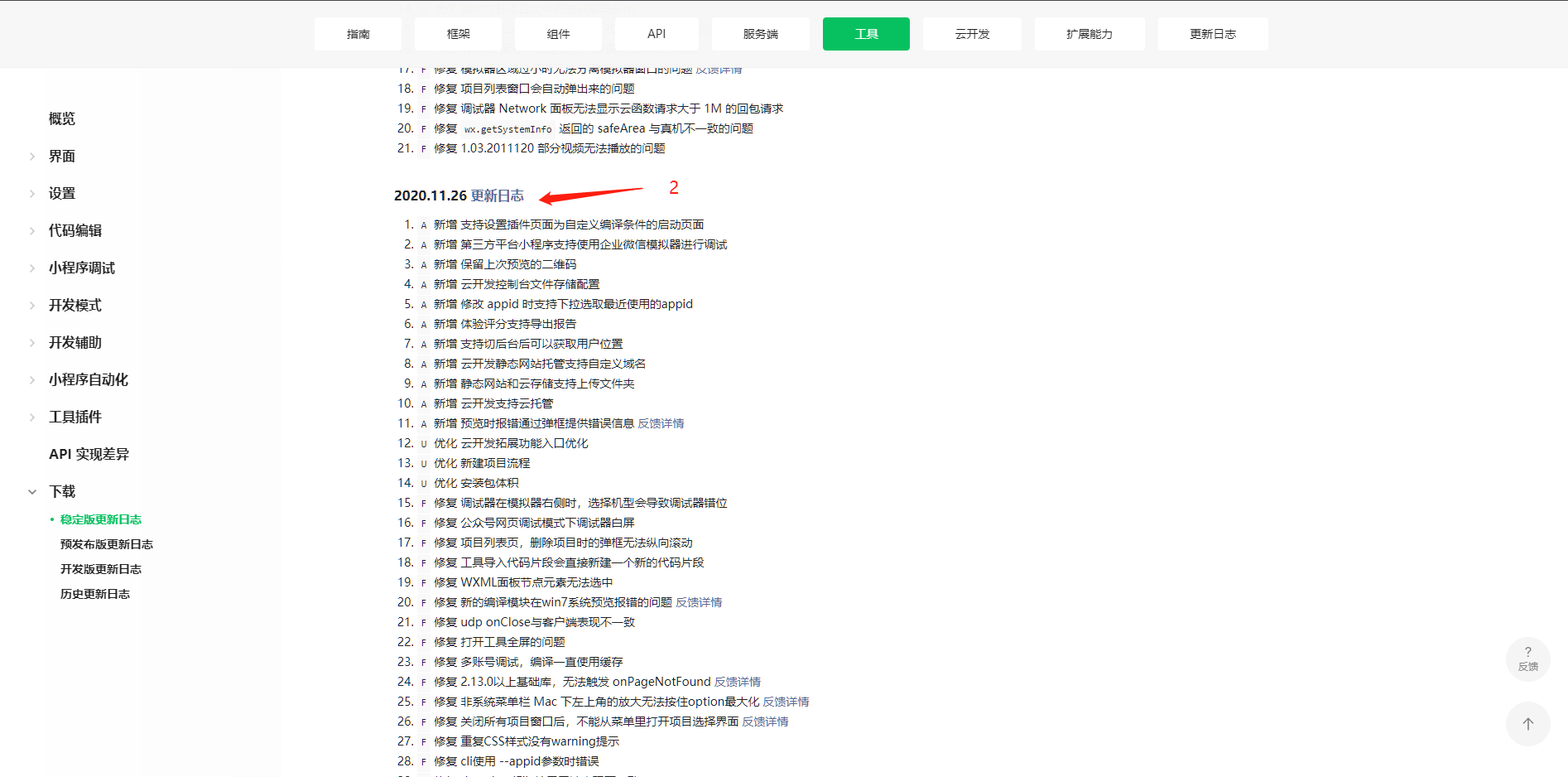Open 设置 sidebar item
Screen dimensions: 1568x777
62,193
